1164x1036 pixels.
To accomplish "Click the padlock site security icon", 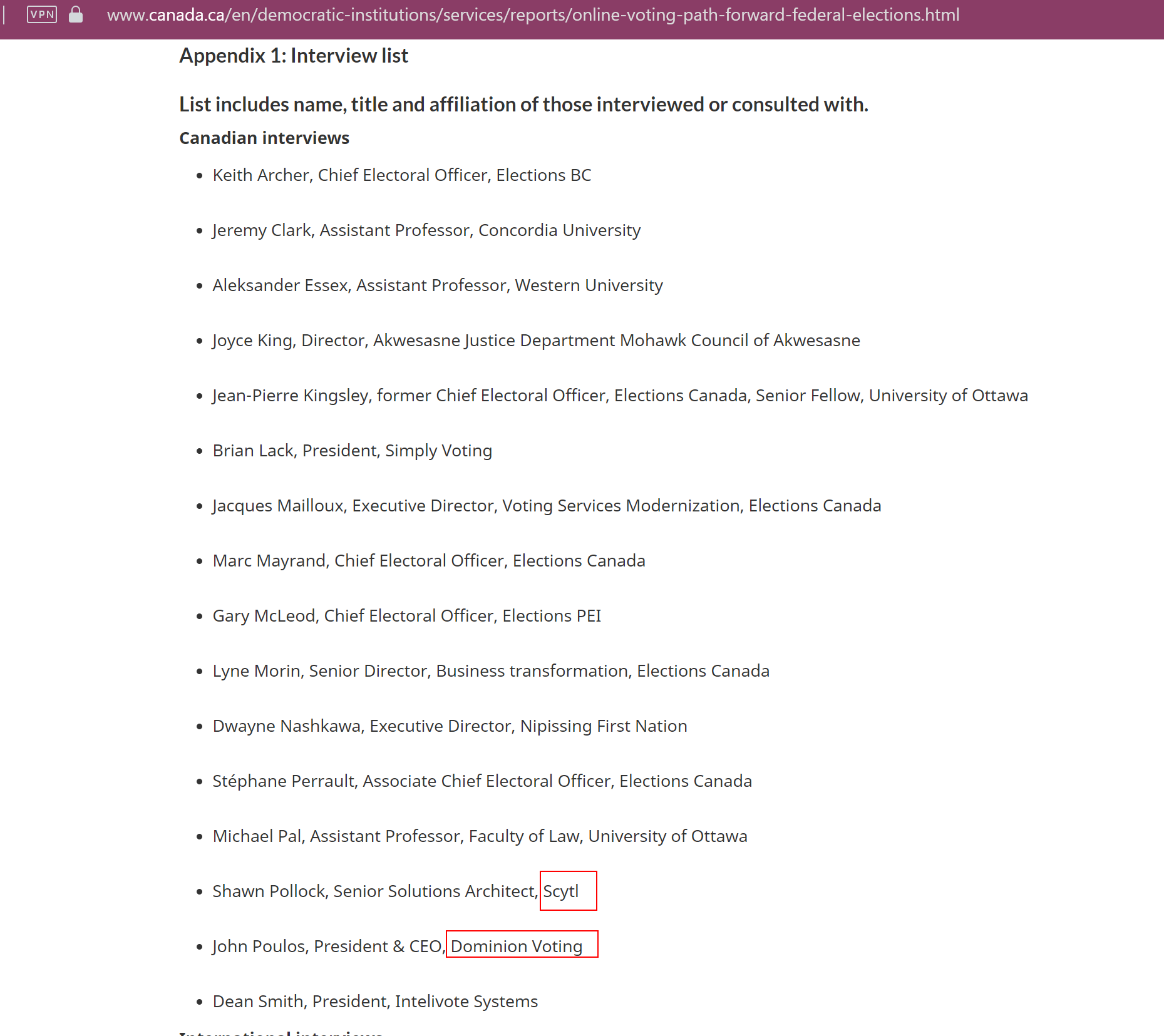I will pyautogui.click(x=76, y=14).
